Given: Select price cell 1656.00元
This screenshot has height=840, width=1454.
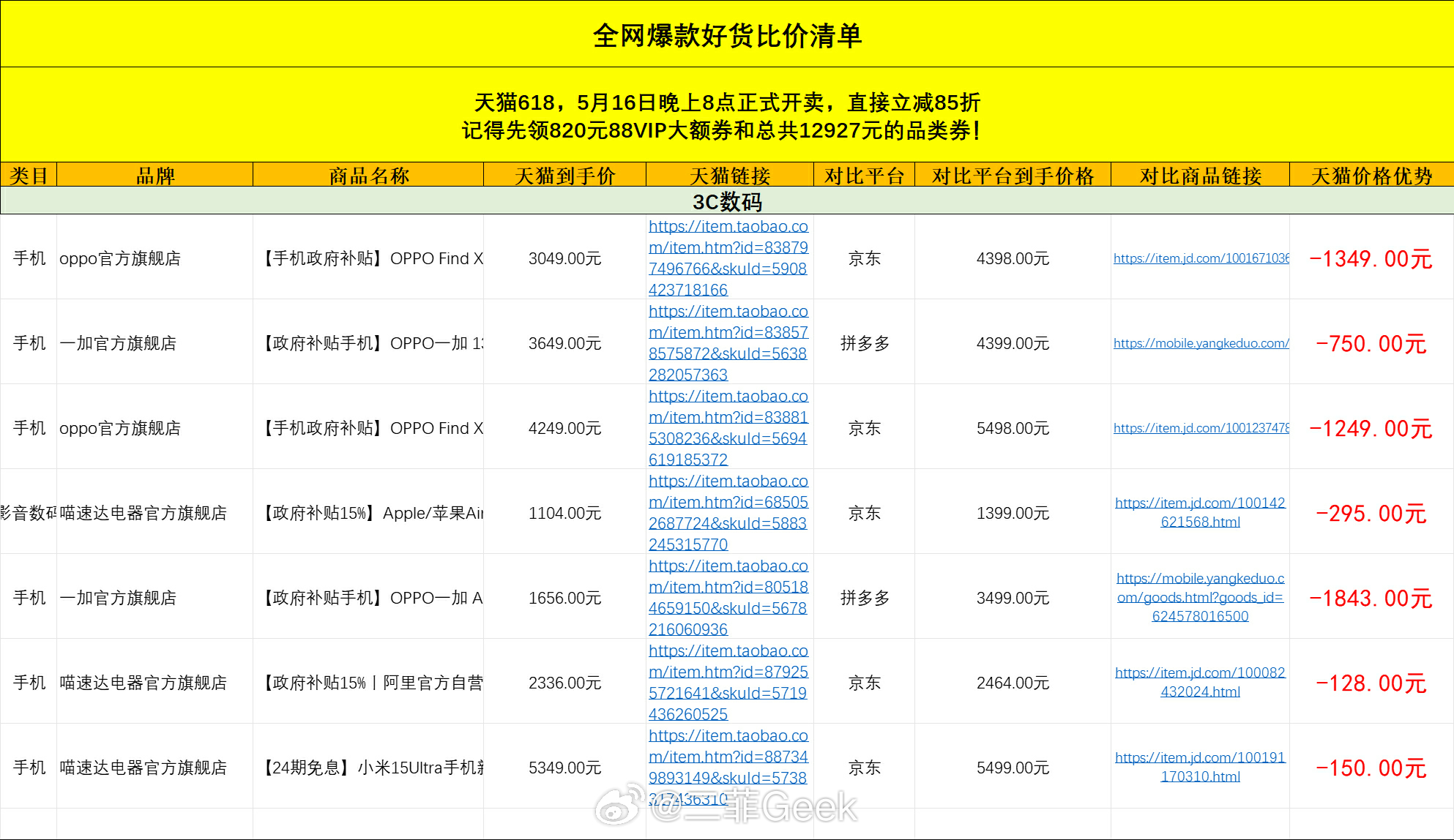Looking at the screenshot, I should pyautogui.click(x=564, y=598).
